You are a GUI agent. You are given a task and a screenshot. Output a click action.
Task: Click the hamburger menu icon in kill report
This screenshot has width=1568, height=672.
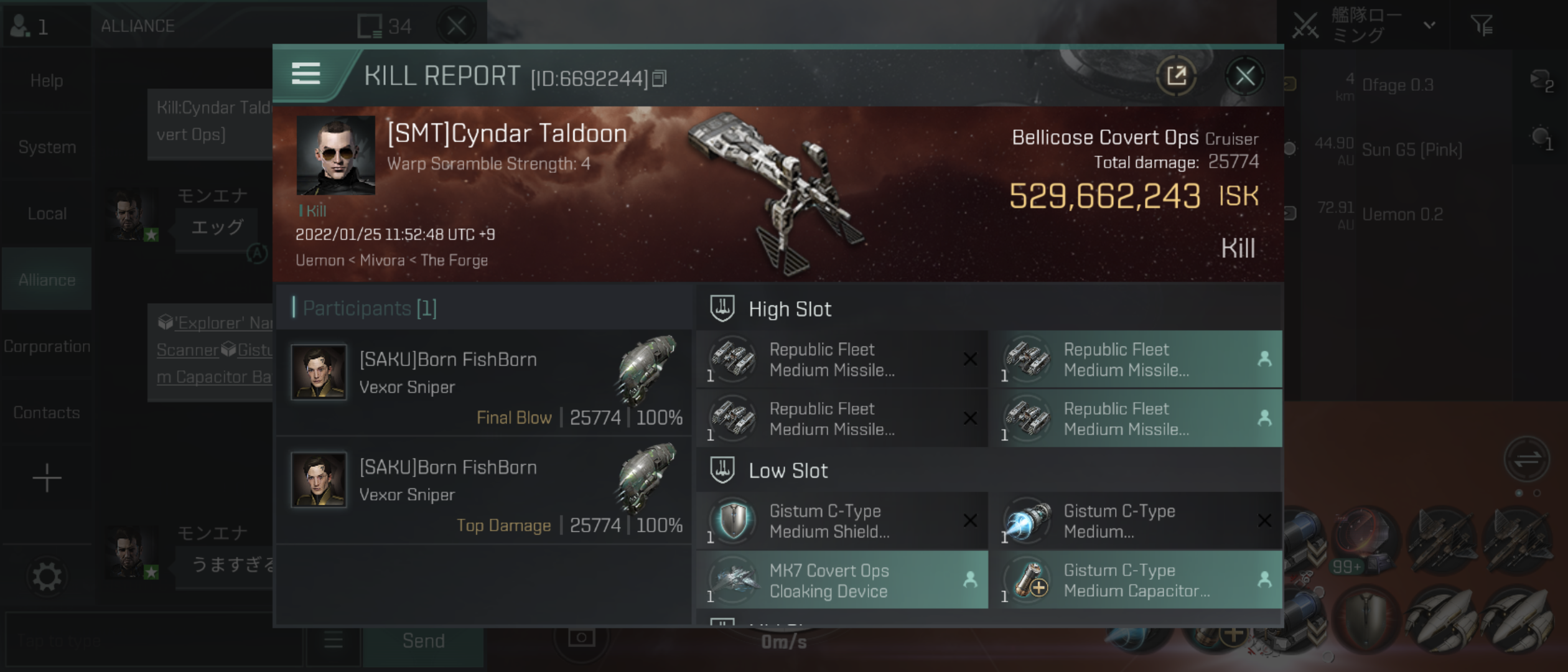coord(307,76)
